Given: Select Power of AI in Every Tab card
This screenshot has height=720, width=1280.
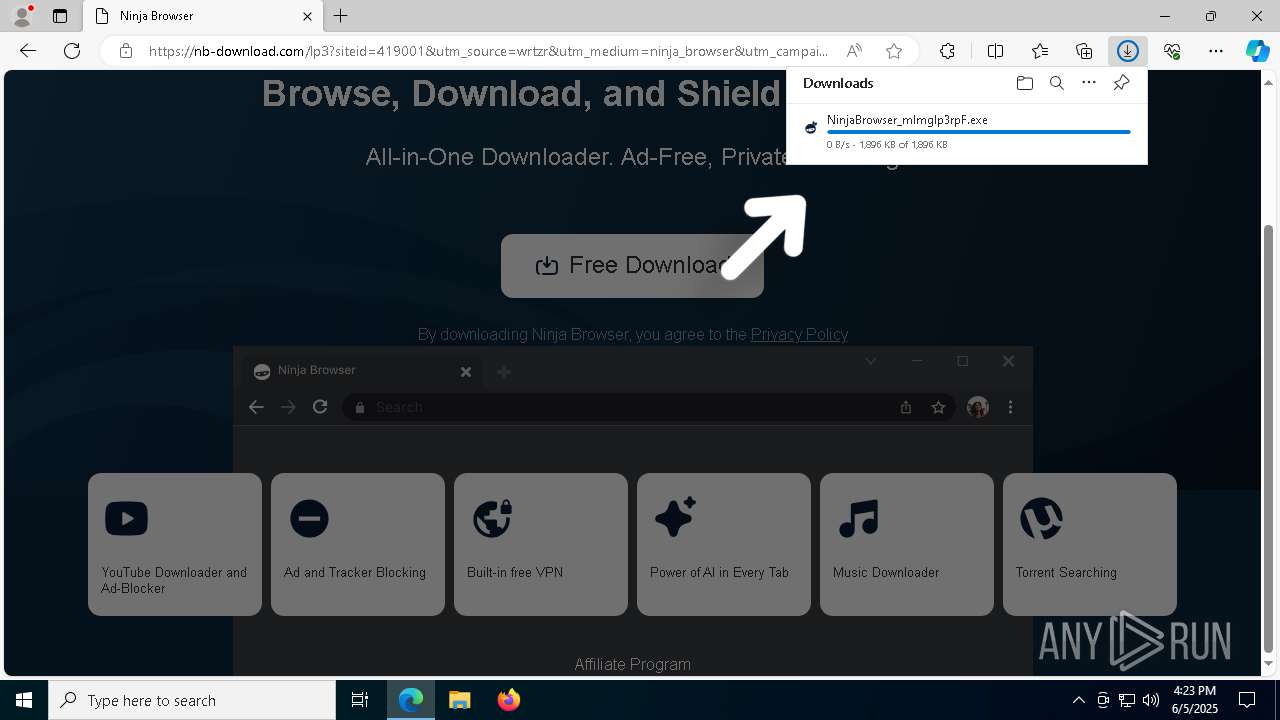Looking at the screenshot, I should coord(724,544).
